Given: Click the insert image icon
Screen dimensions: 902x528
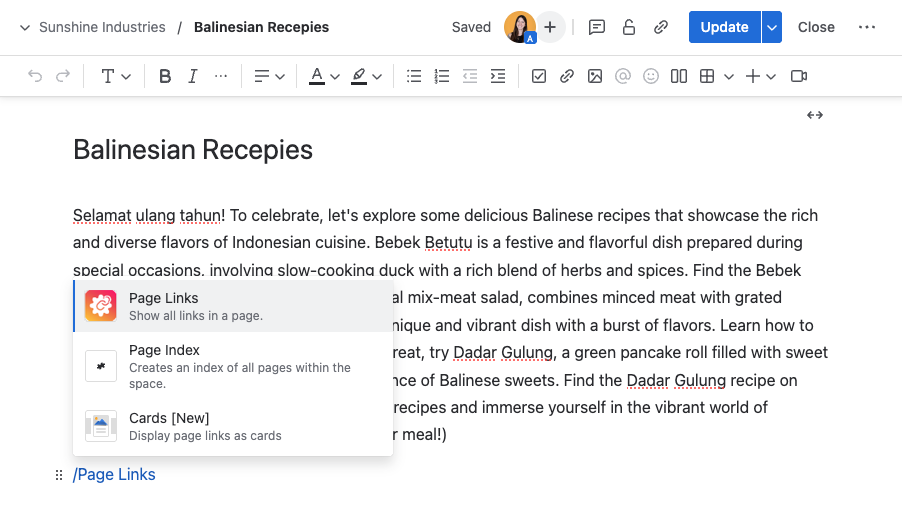Looking at the screenshot, I should pos(595,76).
